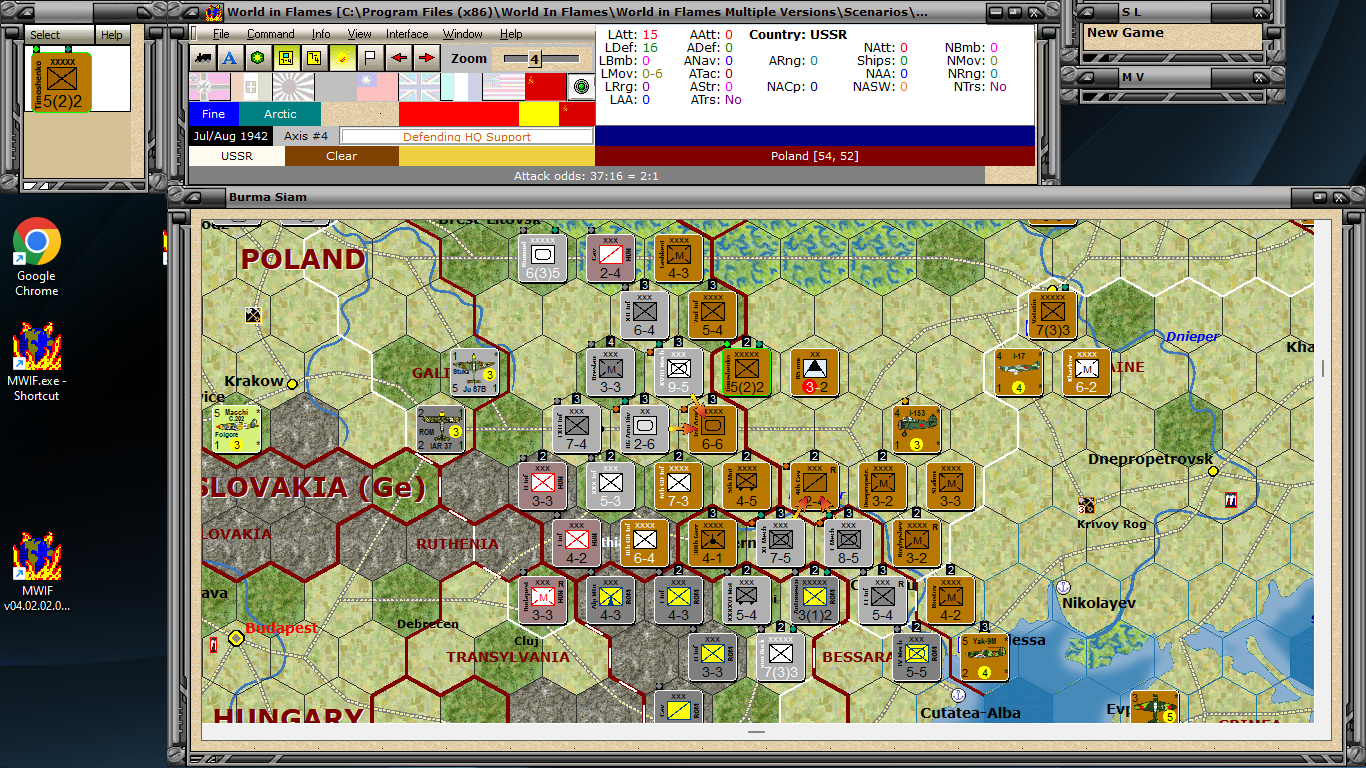Image resolution: width=1366 pixels, height=768 pixels.
Task: Click Help in the unit panel
Action: pyautogui.click(x=112, y=35)
